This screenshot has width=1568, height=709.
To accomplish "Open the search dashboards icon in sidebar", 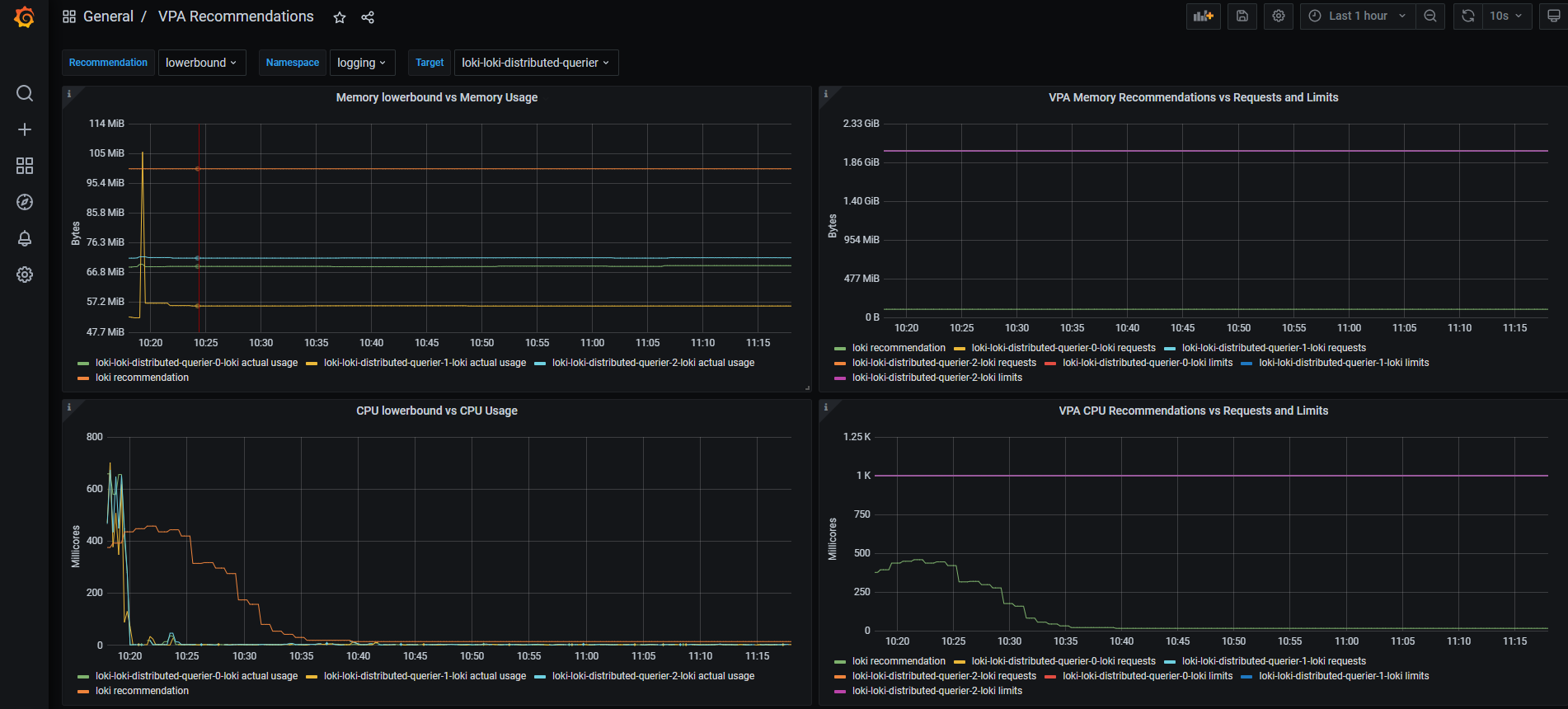I will (x=25, y=93).
